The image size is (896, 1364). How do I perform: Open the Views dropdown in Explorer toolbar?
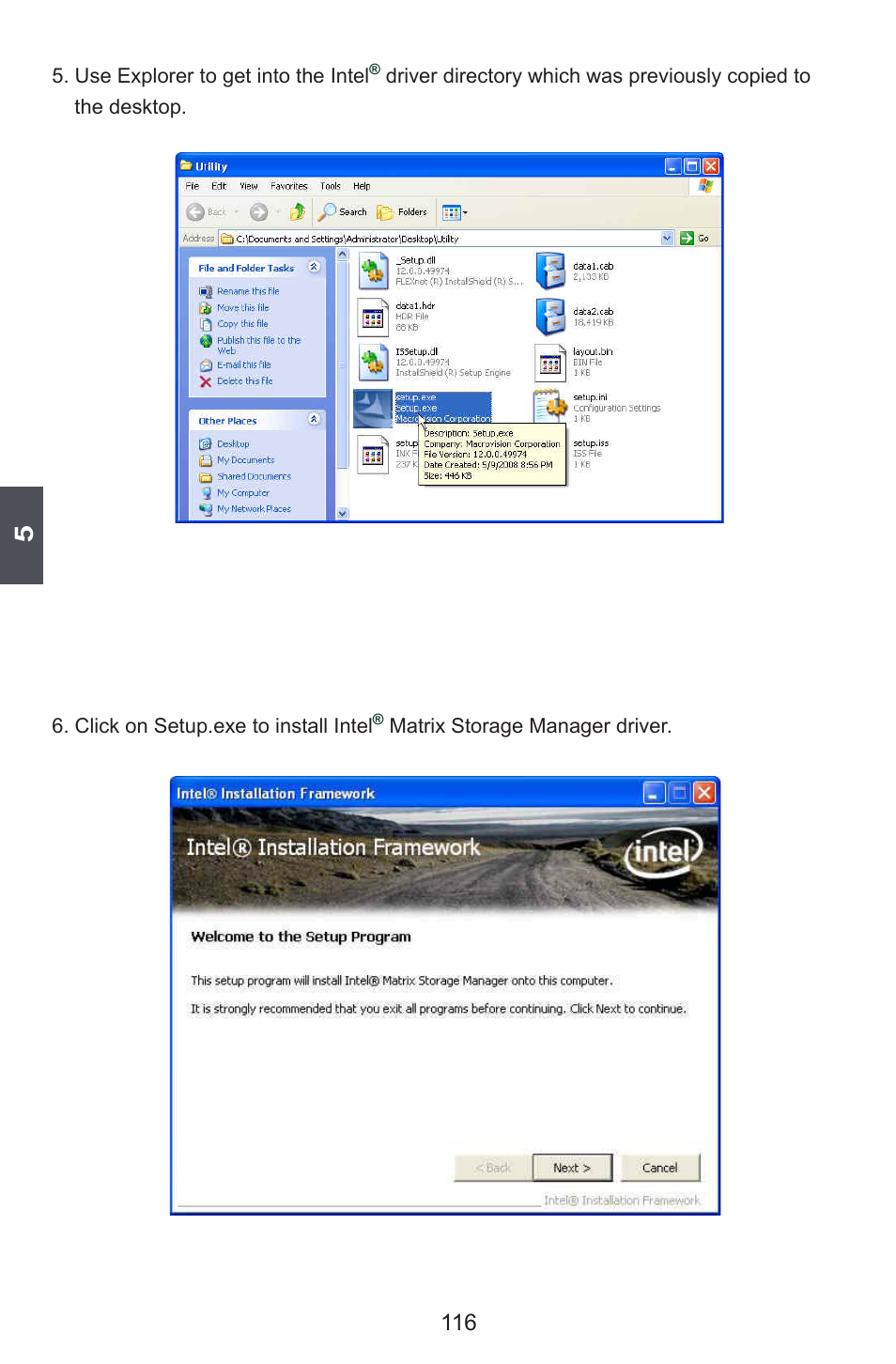tap(455, 212)
